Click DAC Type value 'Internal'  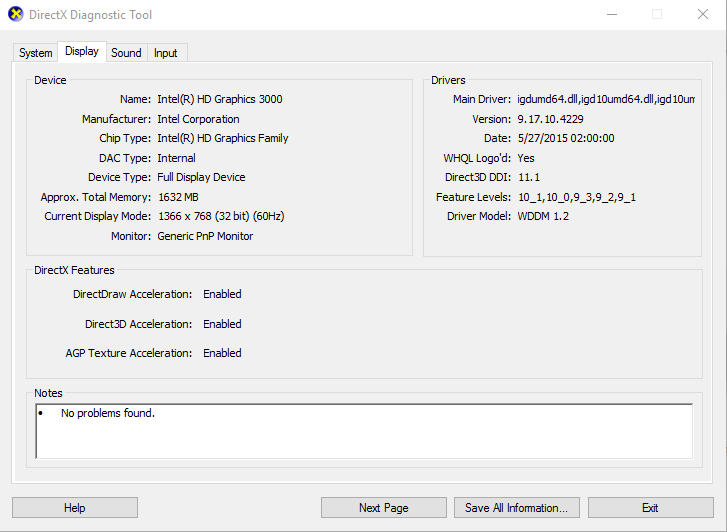click(176, 158)
